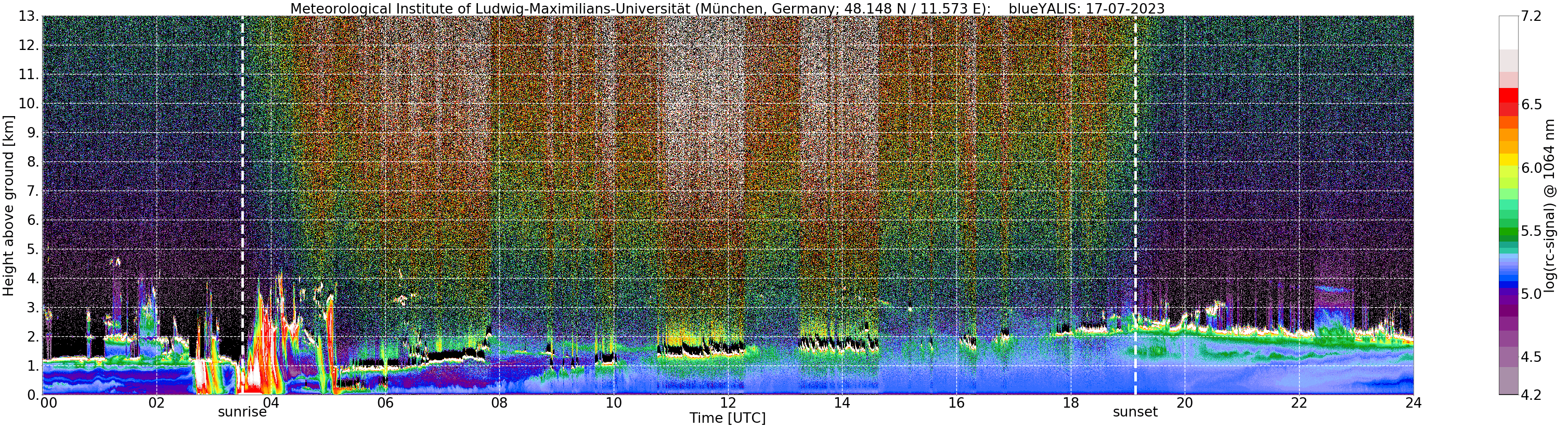Click the white dashed sunrise marker line
Viewport: 1568px width, 429px height.
coord(242,205)
